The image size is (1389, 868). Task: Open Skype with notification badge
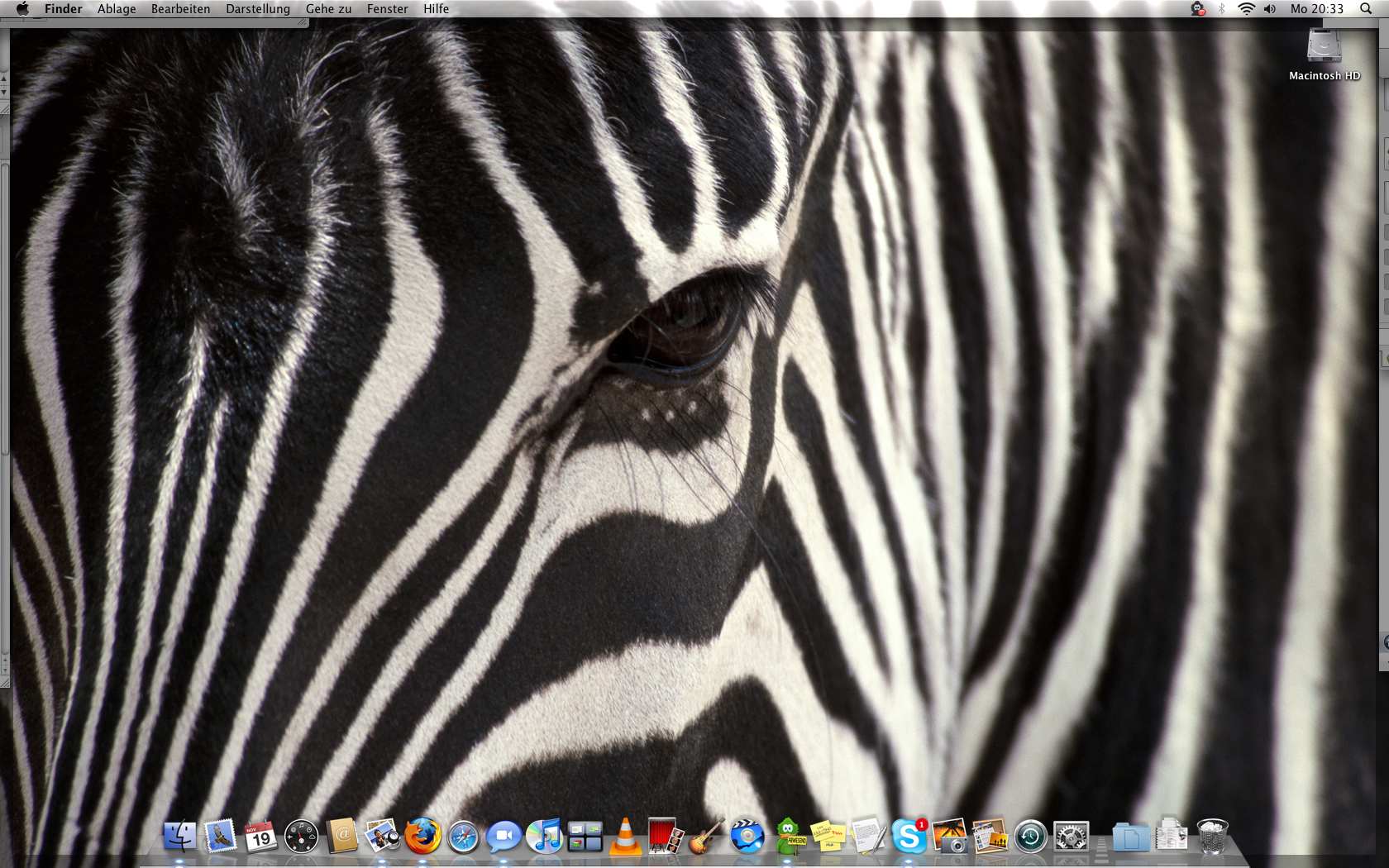click(x=909, y=837)
